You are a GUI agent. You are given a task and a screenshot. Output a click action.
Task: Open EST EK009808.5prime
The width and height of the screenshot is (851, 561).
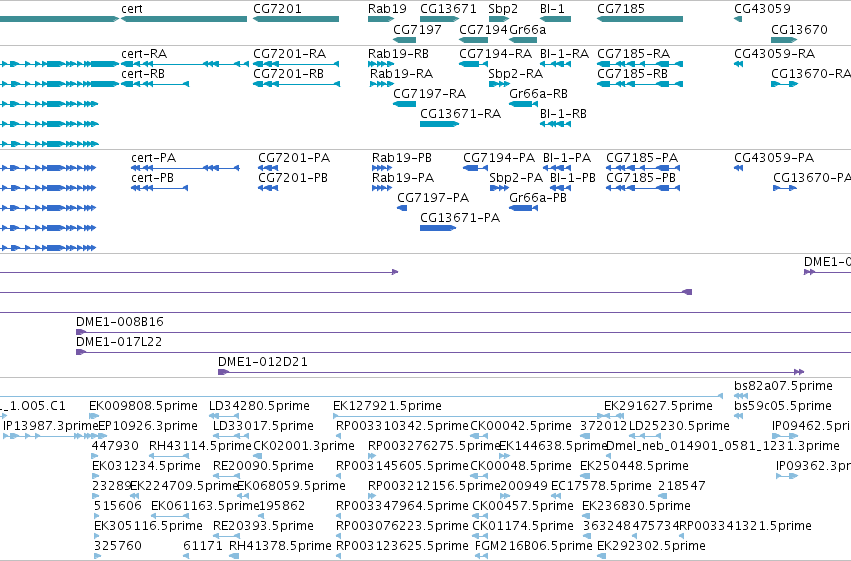pos(143,406)
